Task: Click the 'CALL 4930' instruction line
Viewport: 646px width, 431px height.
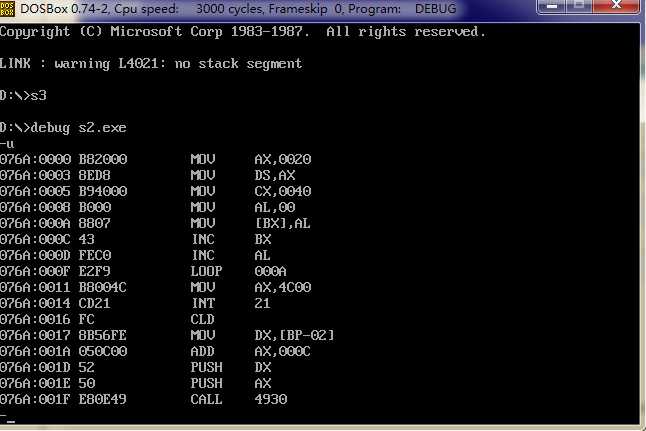Action: [x=143, y=400]
